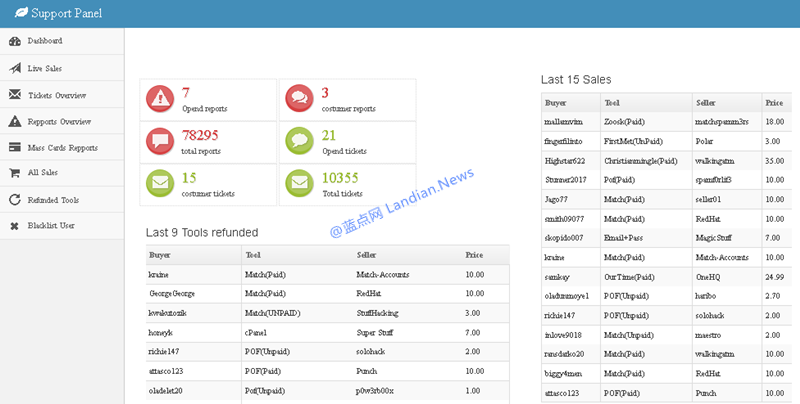Click the 78295 total reports count
The height and width of the screenshot is (404, 800).
tap(200, 134)
